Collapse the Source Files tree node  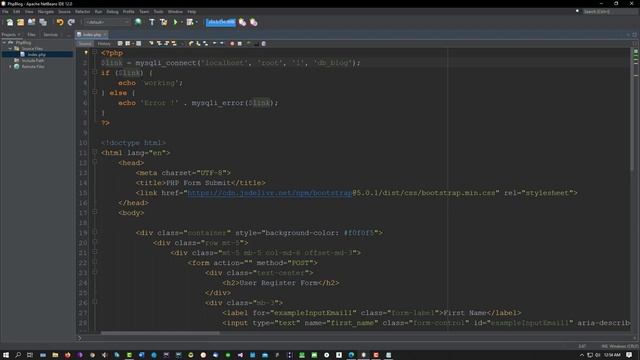click(10, 49)
